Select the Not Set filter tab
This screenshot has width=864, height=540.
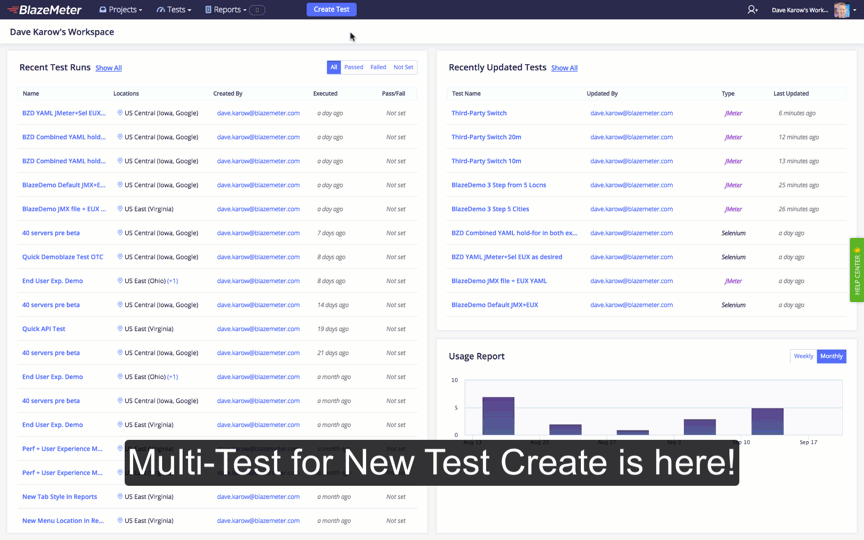click(x=403, y=67)
